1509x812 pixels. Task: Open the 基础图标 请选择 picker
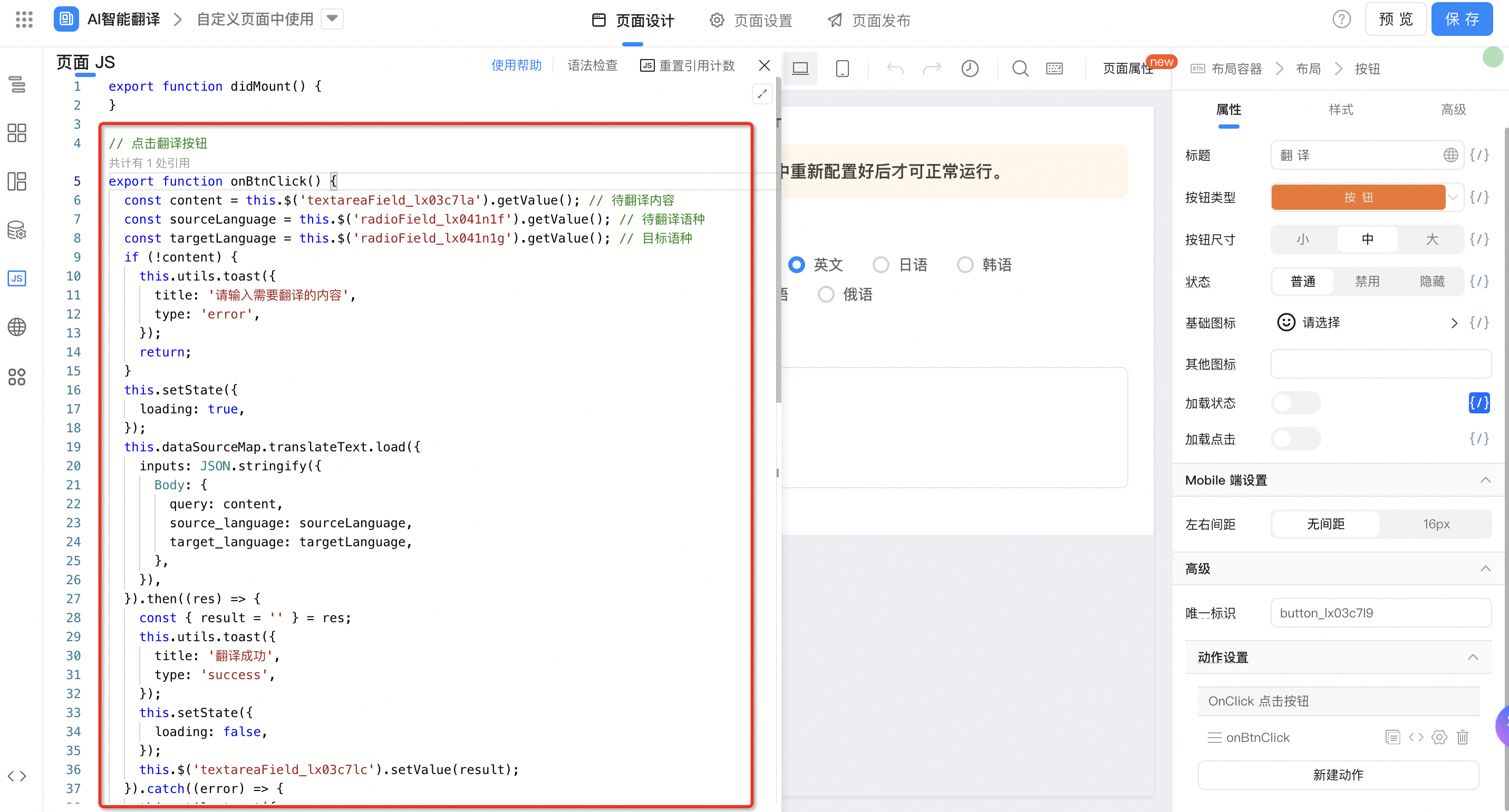point(1367,323)
